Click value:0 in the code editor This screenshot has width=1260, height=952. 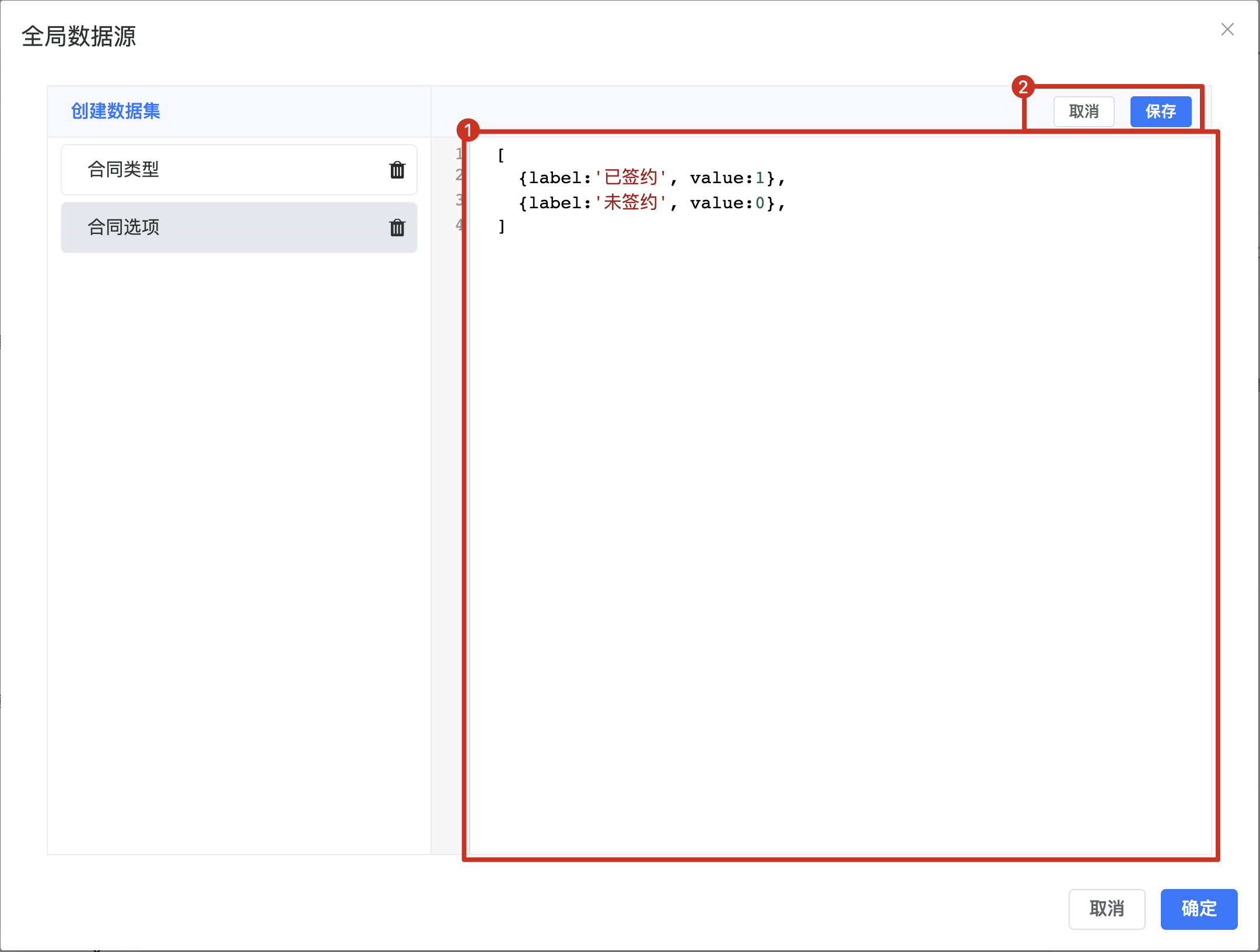727,203
